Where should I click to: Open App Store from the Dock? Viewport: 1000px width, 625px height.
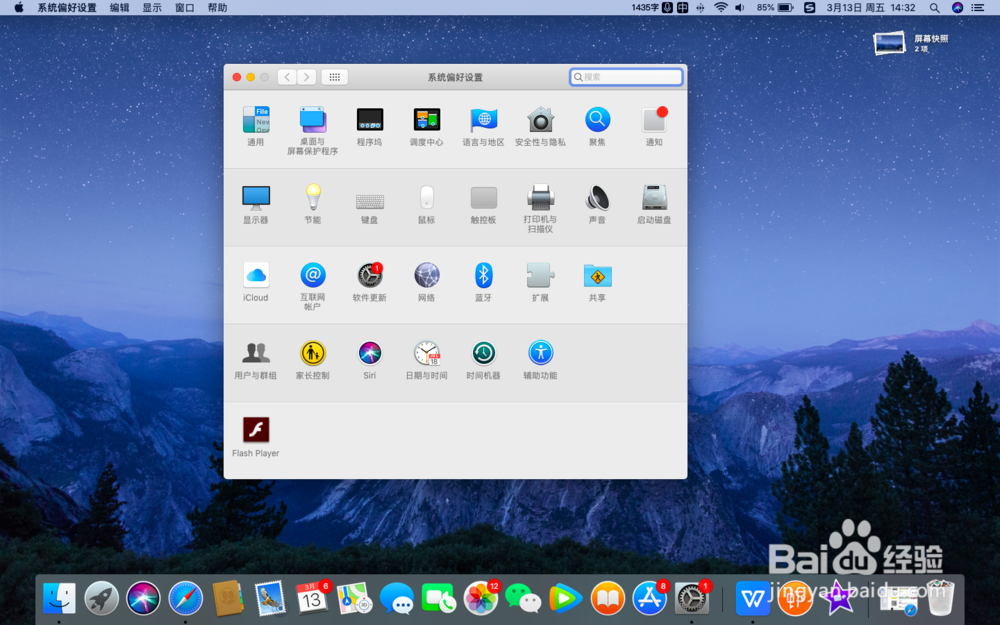tap(649, 598)
